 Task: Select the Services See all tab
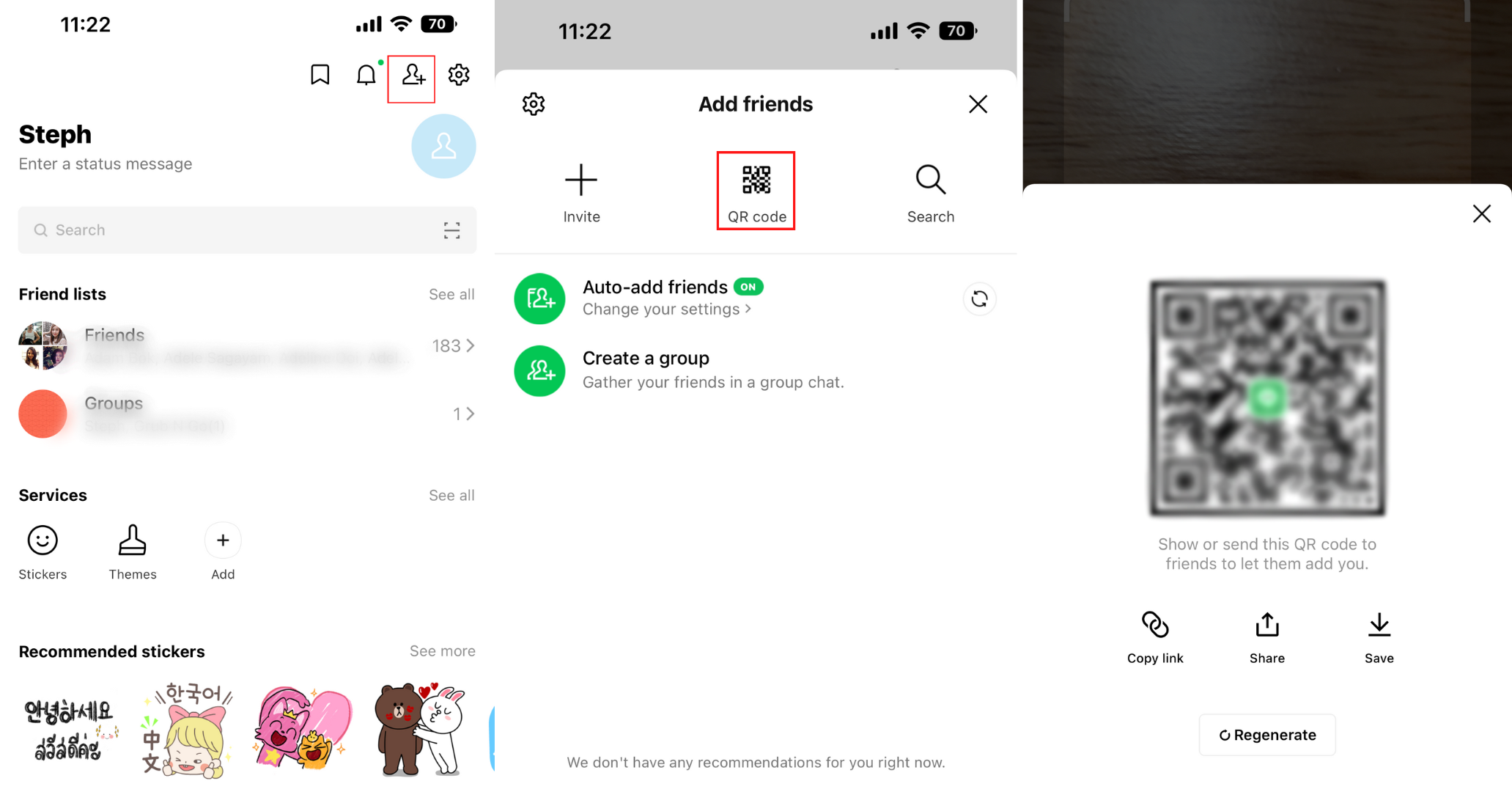(451, 494)
